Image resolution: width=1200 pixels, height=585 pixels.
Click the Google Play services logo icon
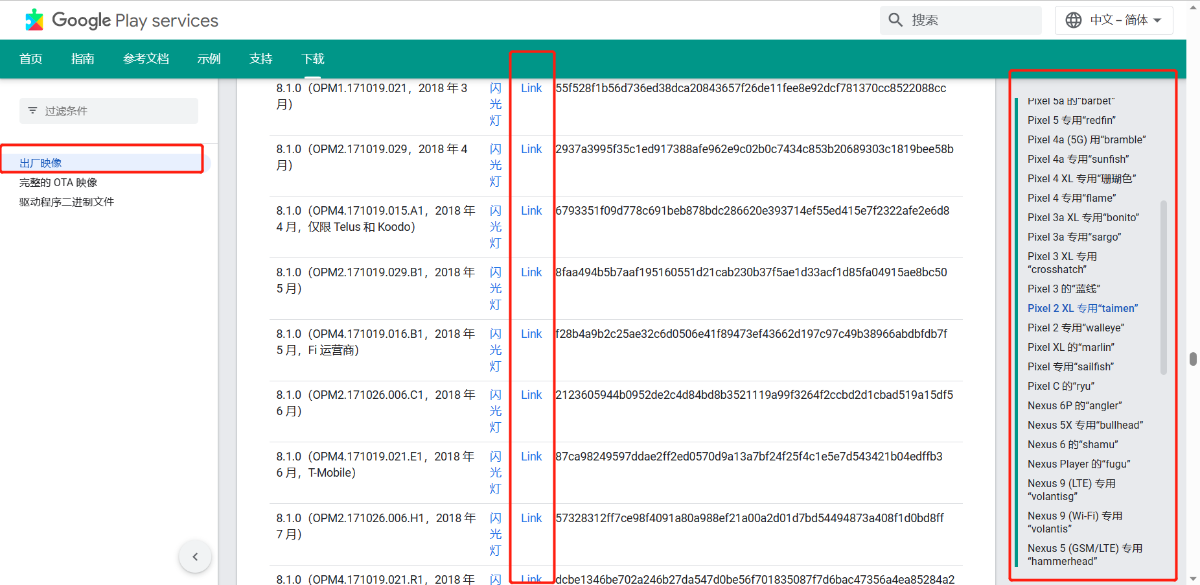click(x=35, y=20)
